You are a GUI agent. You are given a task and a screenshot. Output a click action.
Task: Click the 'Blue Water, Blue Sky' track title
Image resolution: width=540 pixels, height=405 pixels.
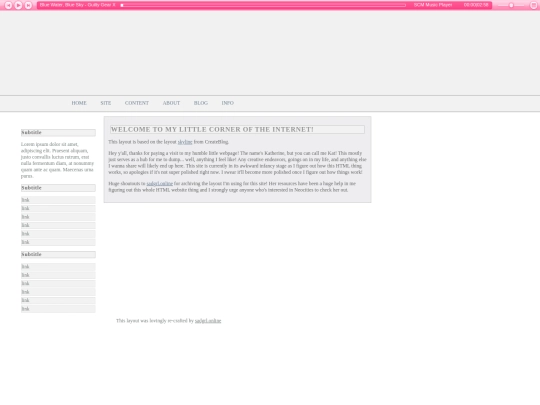click(77, 5)
